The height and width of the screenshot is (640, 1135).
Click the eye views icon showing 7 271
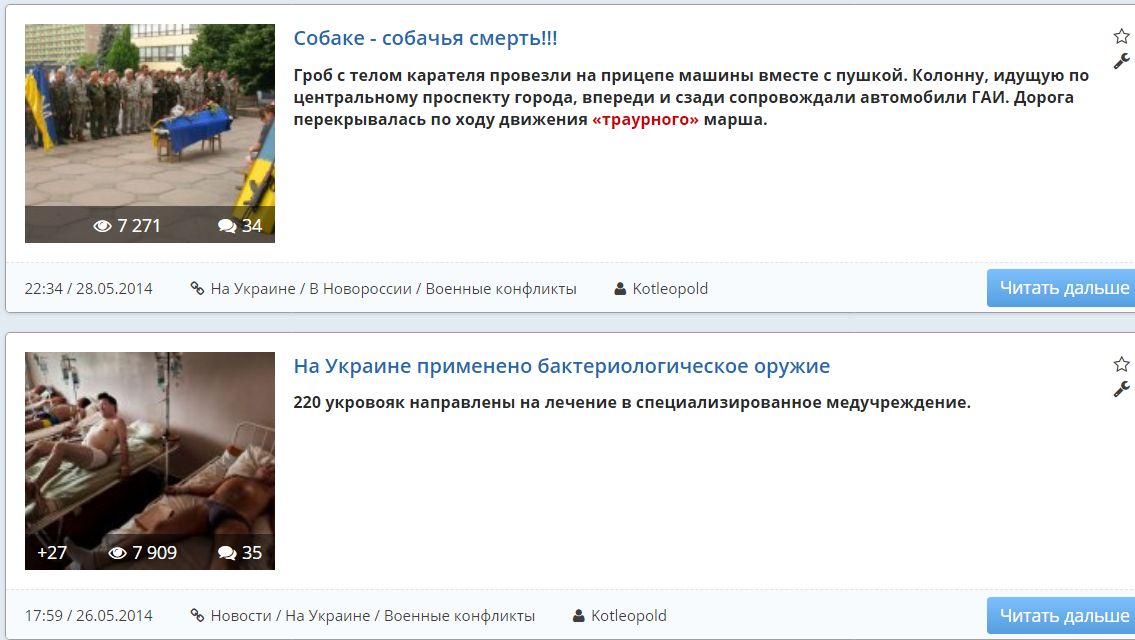(102, 226)
